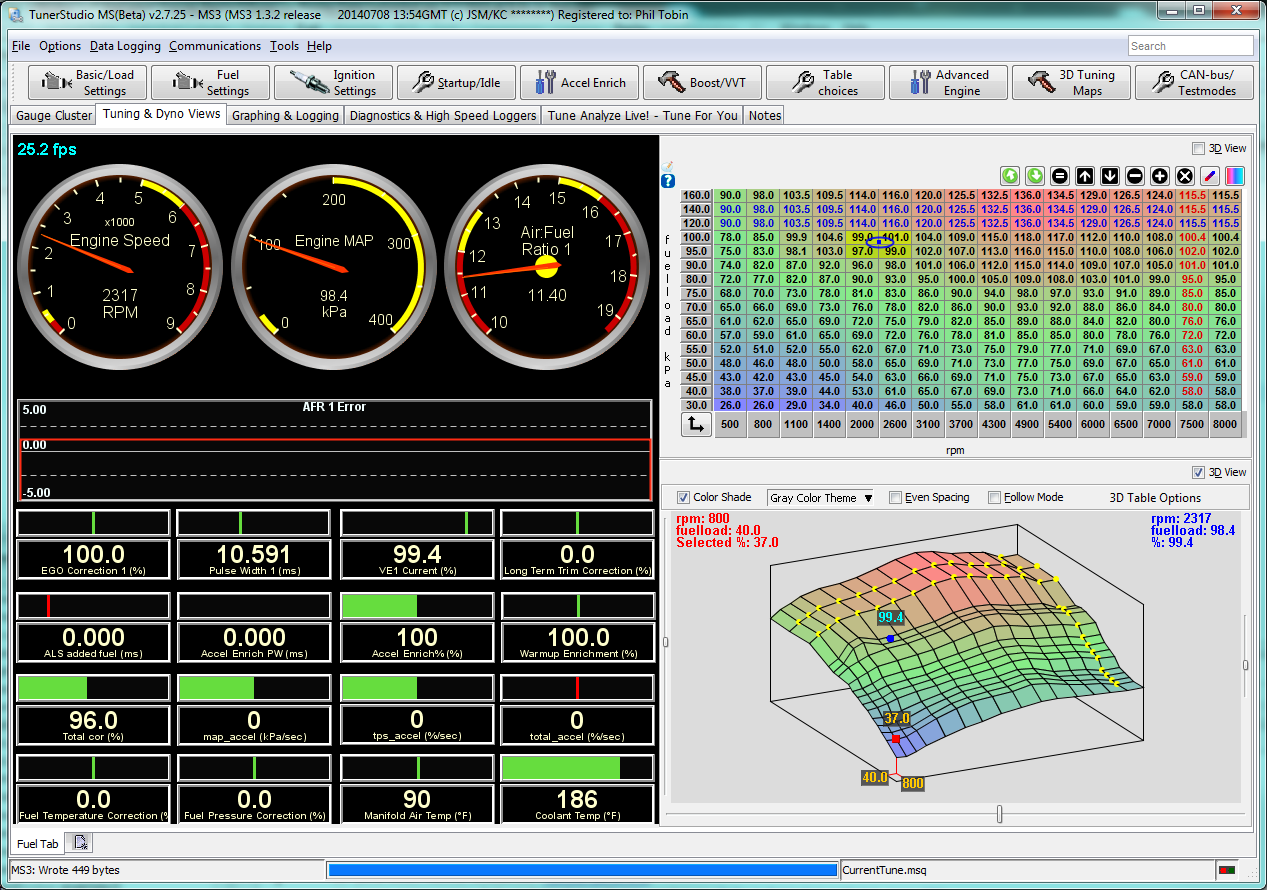The width and height of the screenshot is (1267, 890).
Task: Open Boost/VVT settings
Action: 702,83
